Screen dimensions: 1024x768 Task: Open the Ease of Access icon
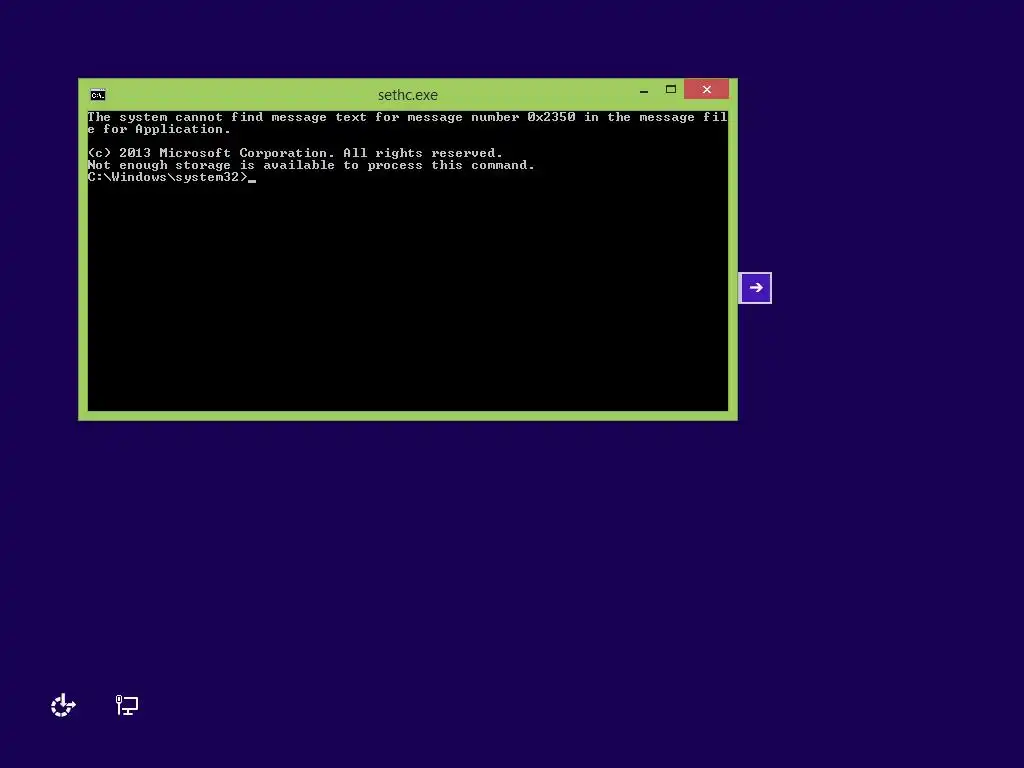(63, 705)
